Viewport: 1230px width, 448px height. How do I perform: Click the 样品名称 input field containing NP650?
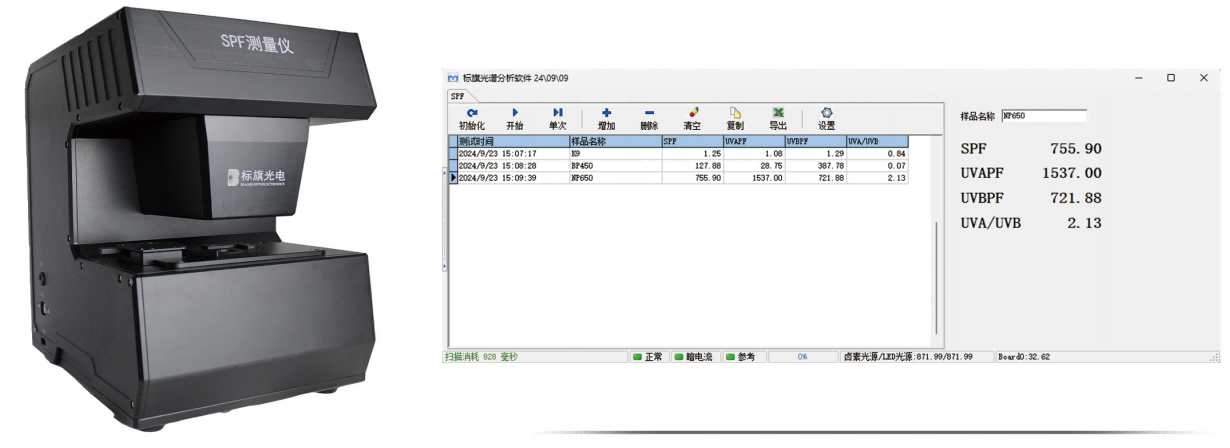1043,116
